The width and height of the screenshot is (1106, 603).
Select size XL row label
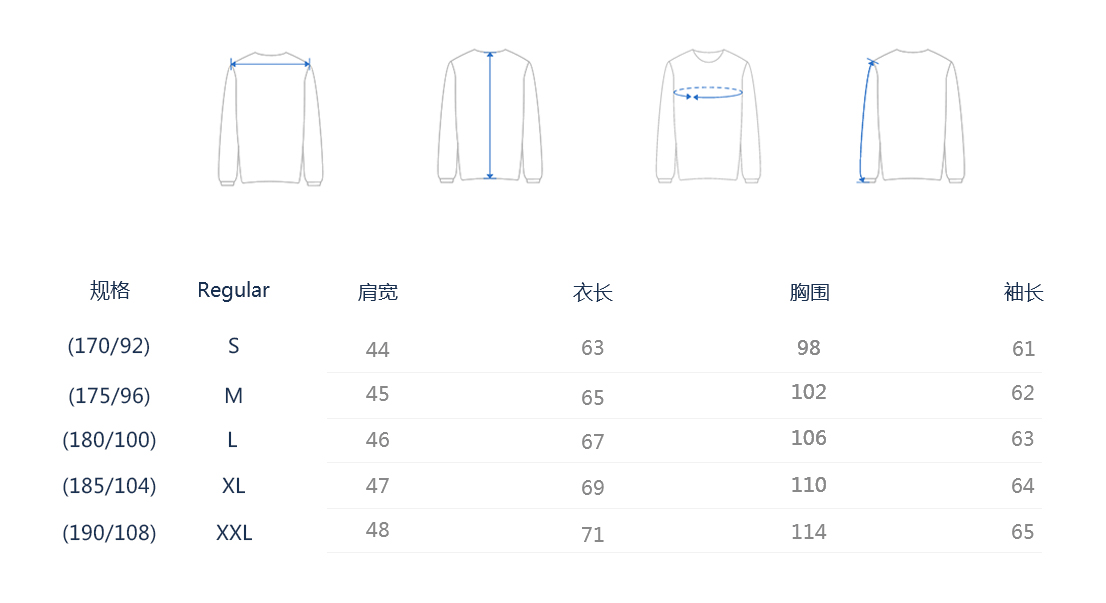coord(233,486)
